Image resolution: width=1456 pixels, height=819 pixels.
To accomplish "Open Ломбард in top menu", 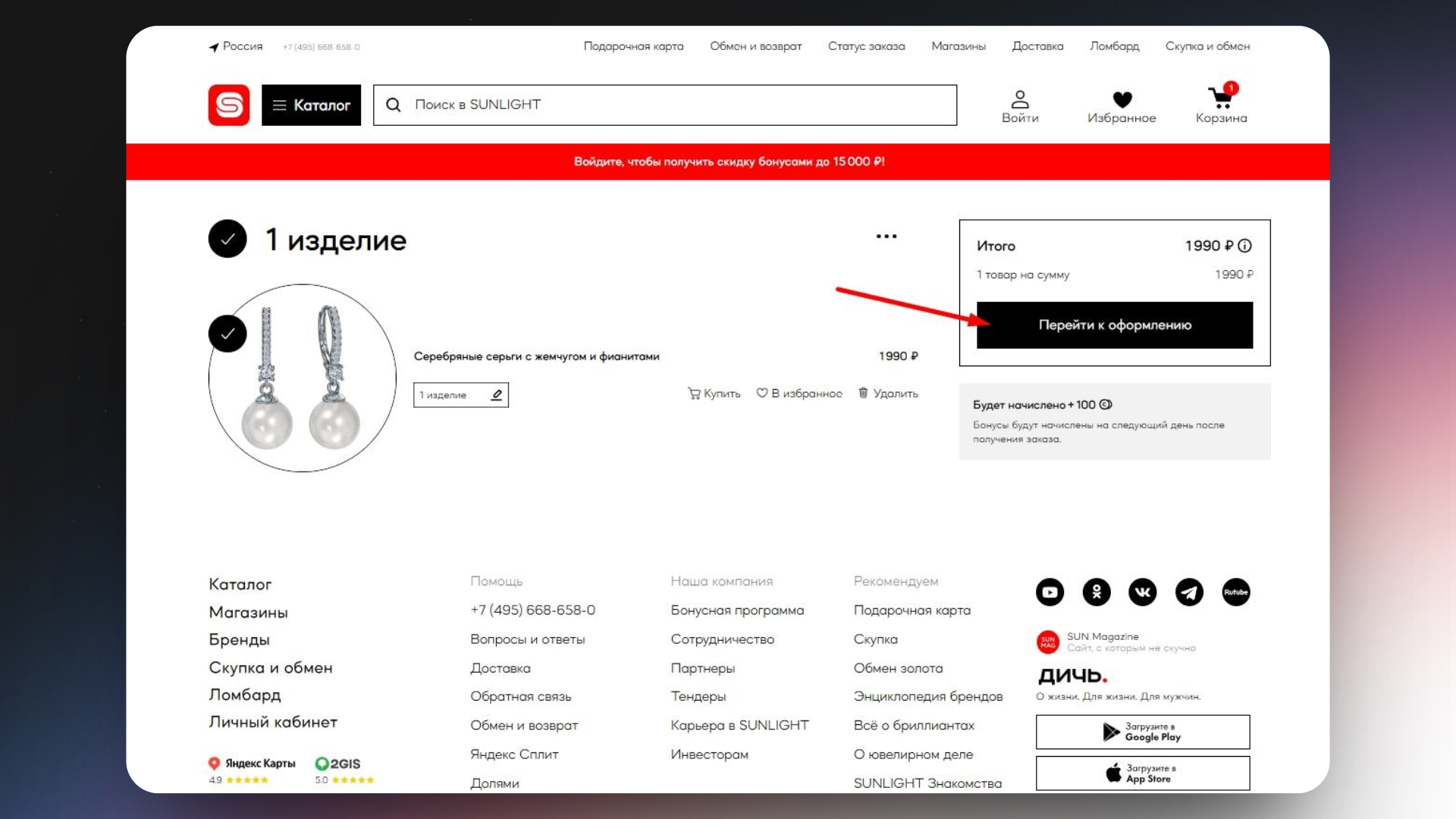I will click(x=1114, y=46).
